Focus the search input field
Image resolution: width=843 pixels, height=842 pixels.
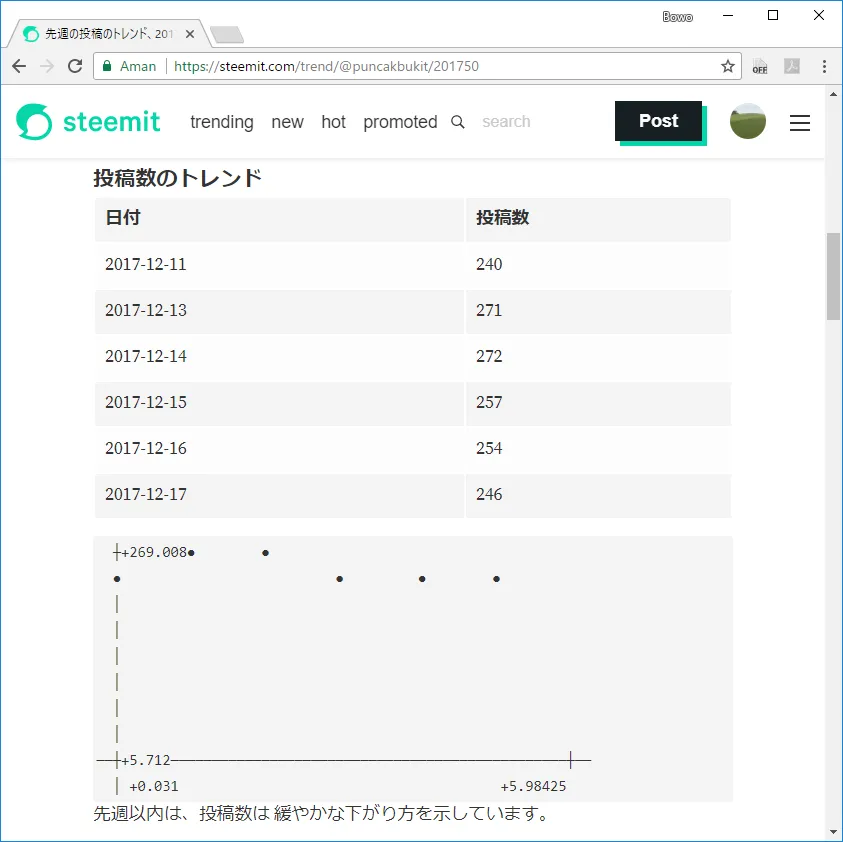(506, 122)
